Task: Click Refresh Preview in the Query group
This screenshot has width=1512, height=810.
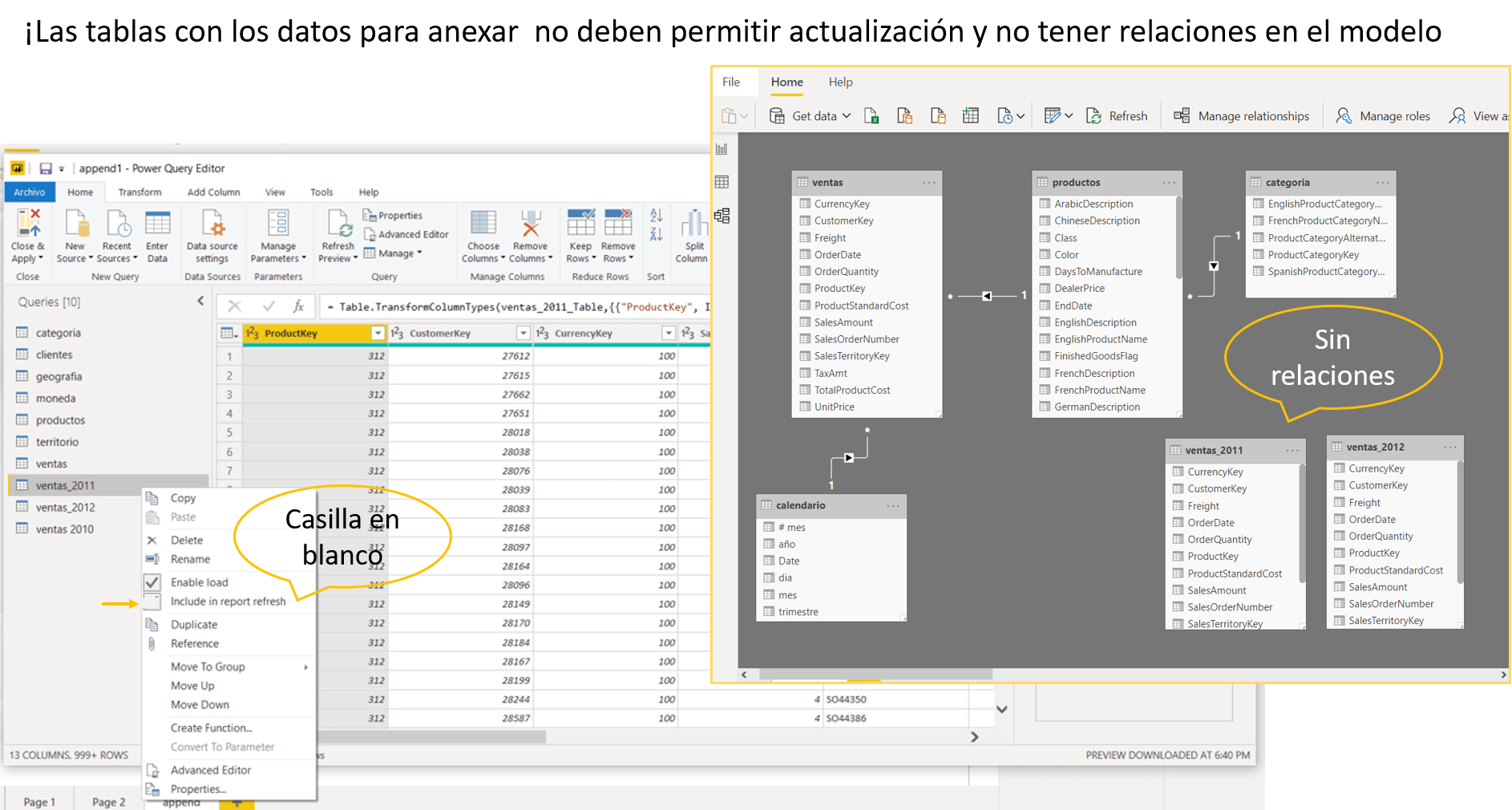Action: [x=337, y=237]
